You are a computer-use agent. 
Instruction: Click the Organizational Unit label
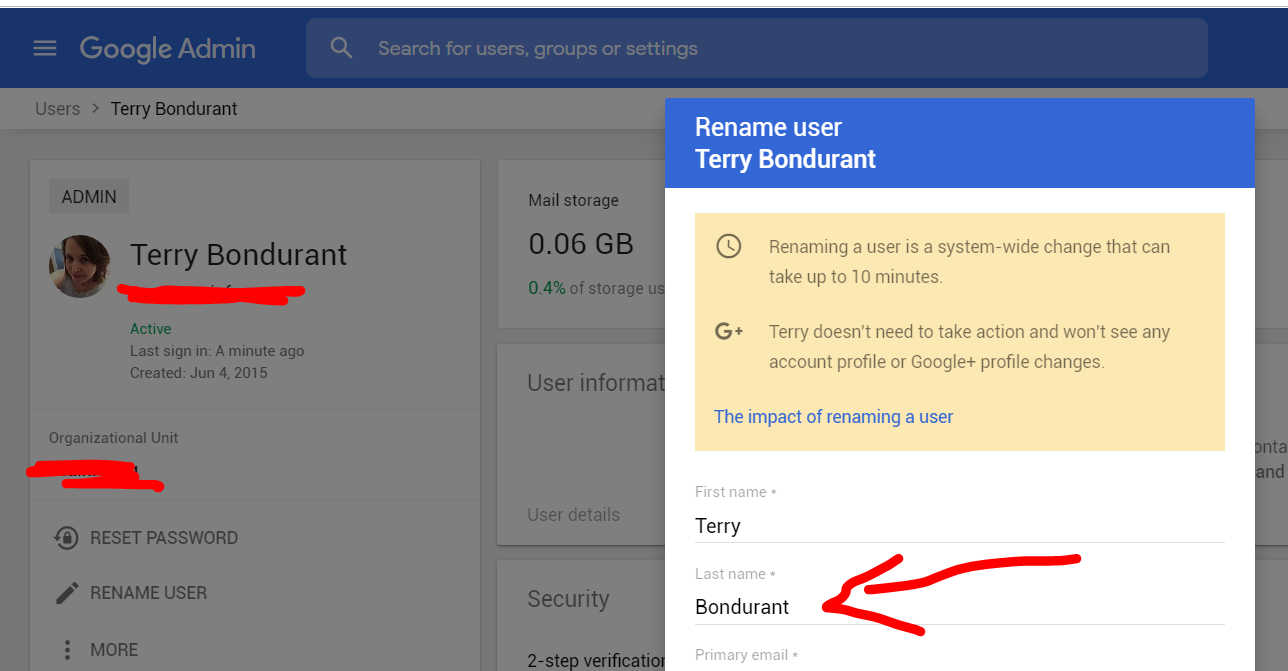click(114, 438)
